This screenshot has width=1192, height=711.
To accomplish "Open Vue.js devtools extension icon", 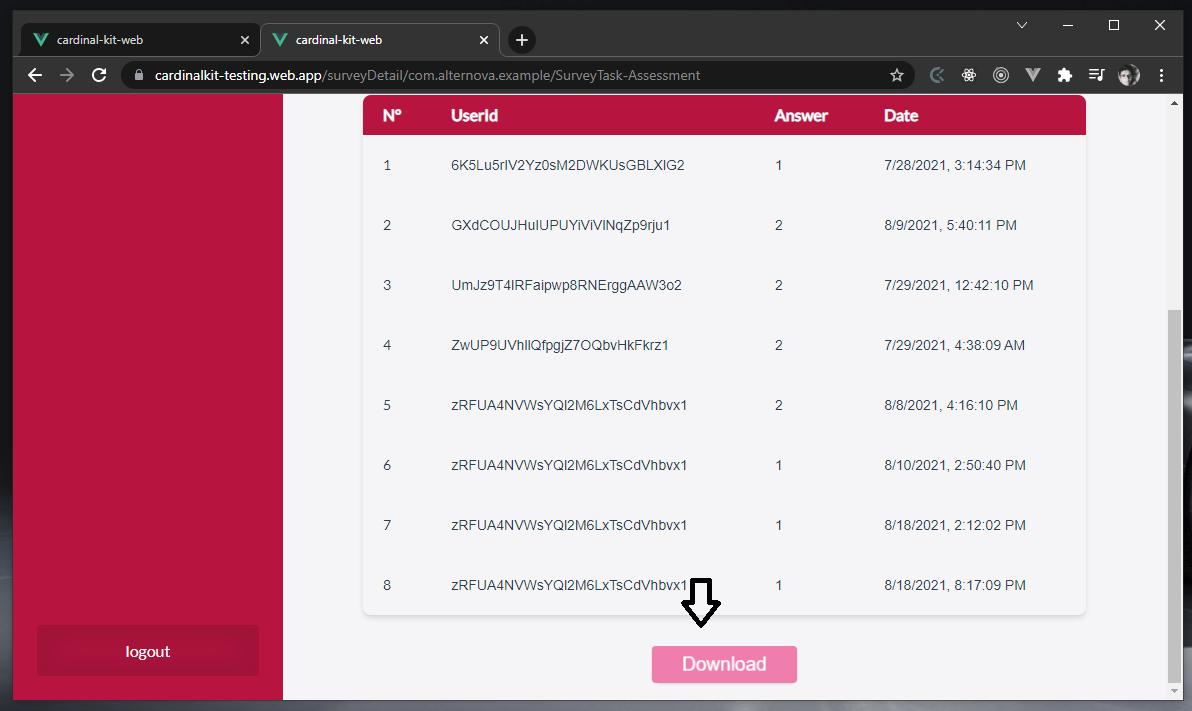I will pos(1033,75).
